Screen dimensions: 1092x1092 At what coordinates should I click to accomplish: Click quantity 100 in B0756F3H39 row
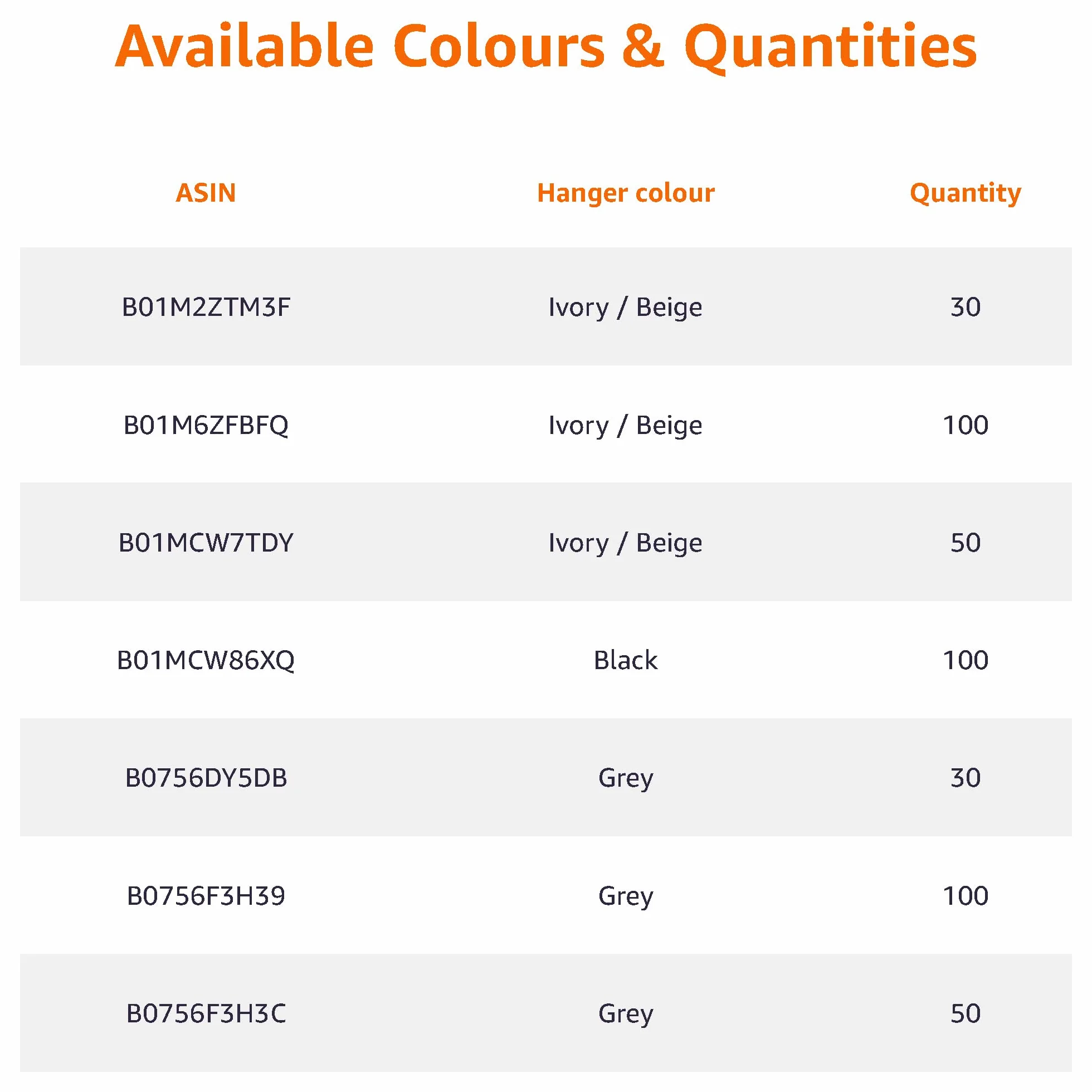[966, 896]
